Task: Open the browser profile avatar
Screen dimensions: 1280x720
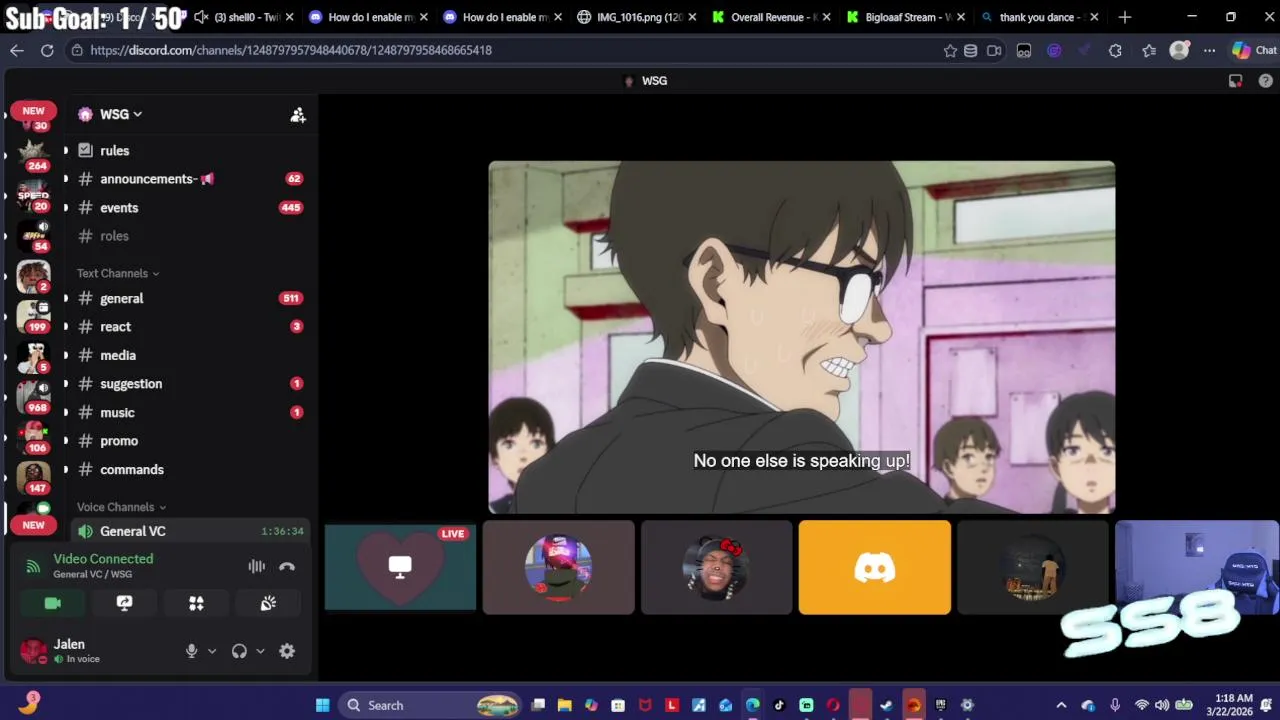Action: click(1179, 50)
